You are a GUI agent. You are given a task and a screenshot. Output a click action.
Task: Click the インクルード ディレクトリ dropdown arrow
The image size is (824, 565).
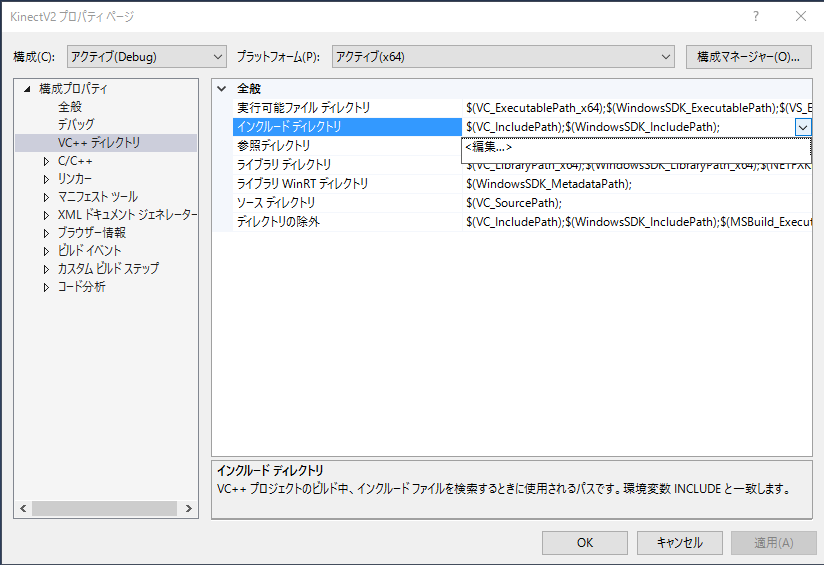(802, 127)
